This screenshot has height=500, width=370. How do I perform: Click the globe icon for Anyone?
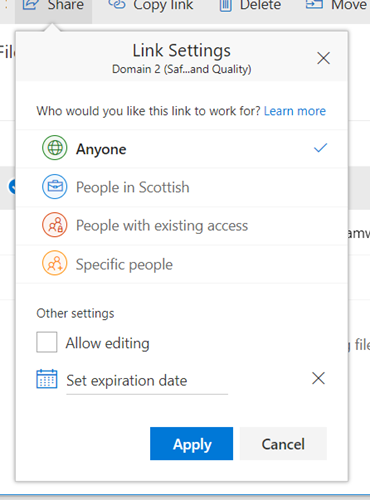[55, 148]
